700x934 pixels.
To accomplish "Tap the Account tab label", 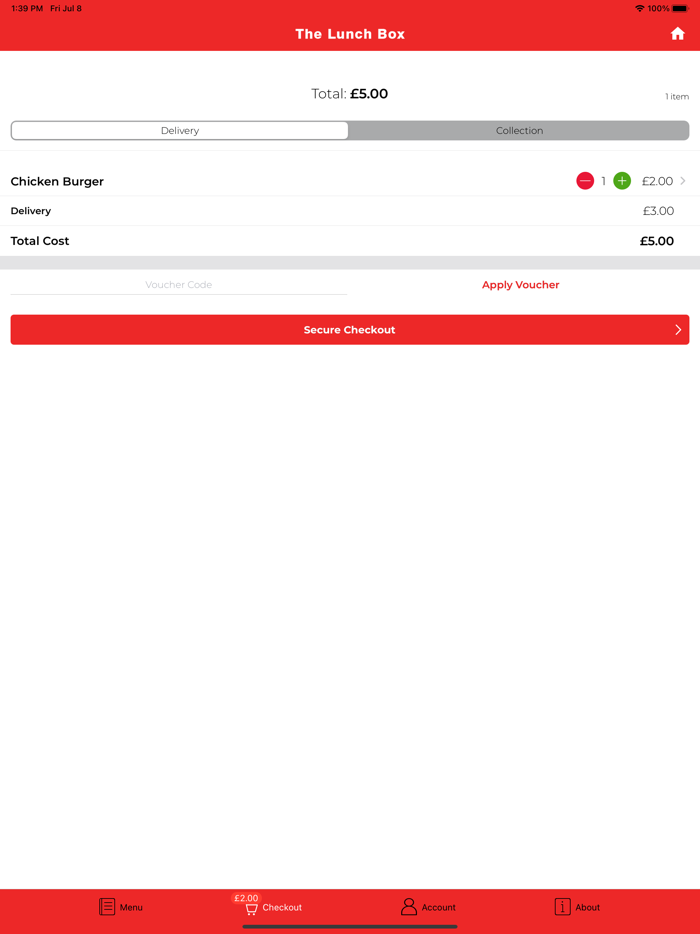I will click(438, 907).
